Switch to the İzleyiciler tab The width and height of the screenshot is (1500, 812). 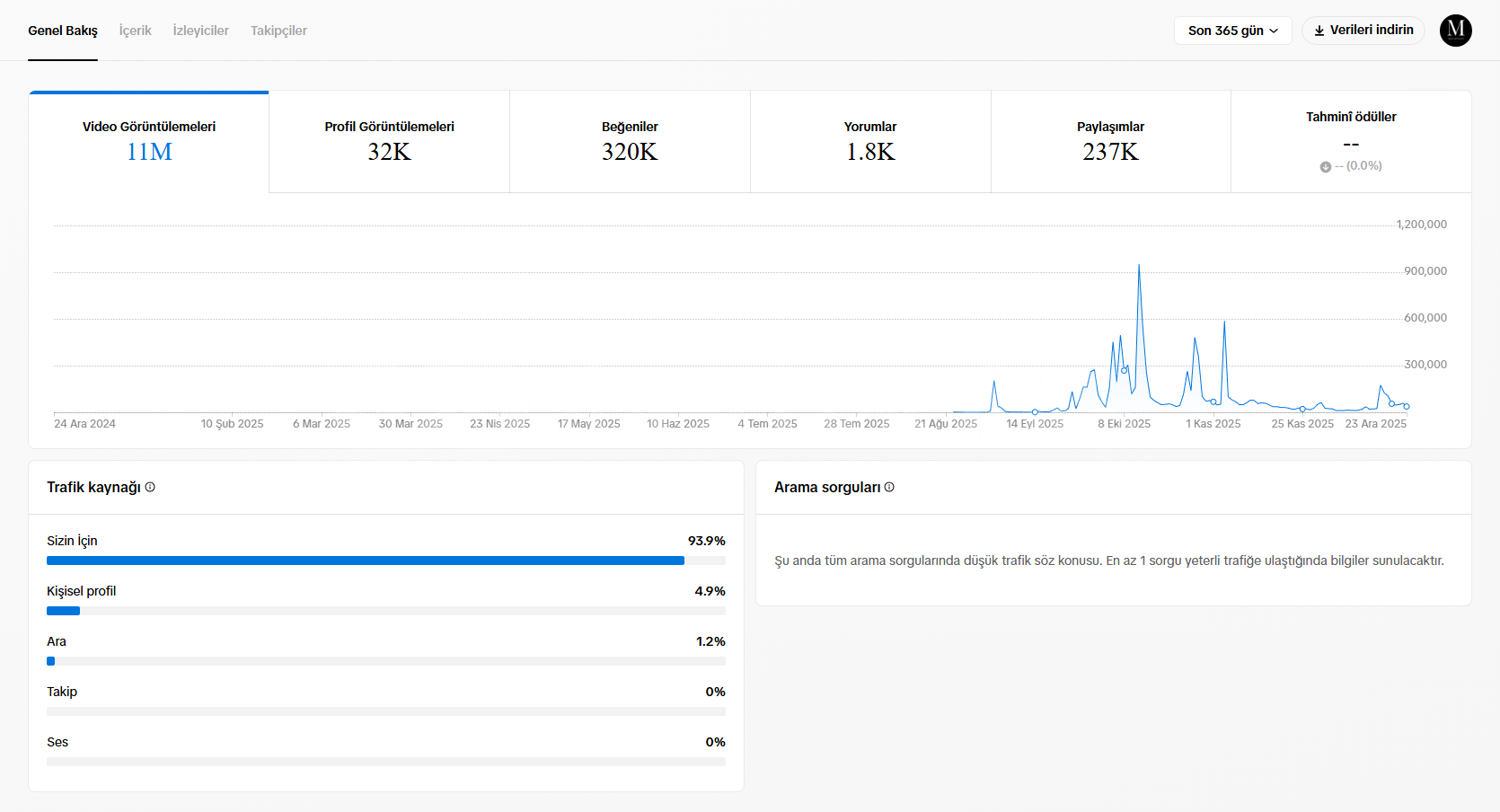click(200, 31)
